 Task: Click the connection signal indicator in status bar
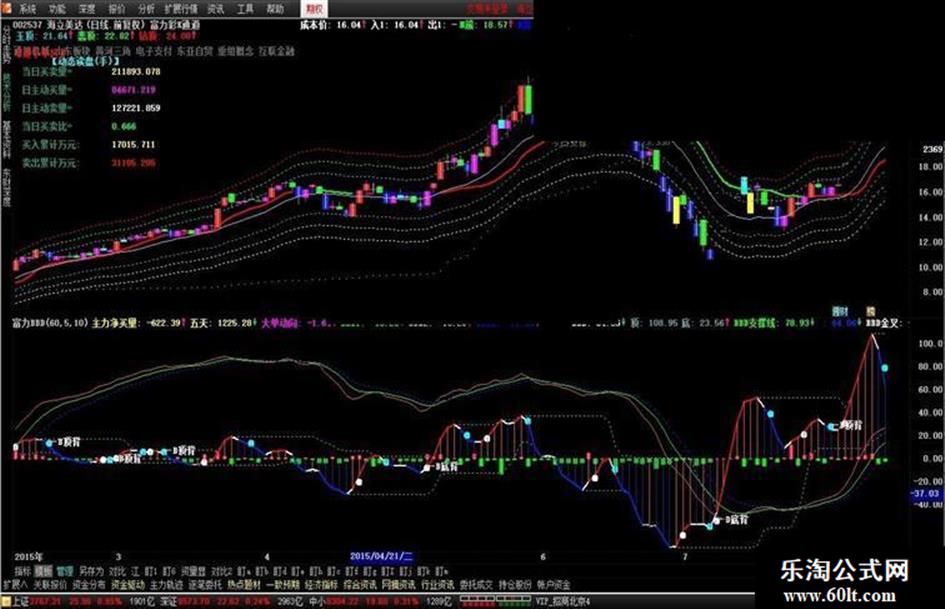point(494,601)
